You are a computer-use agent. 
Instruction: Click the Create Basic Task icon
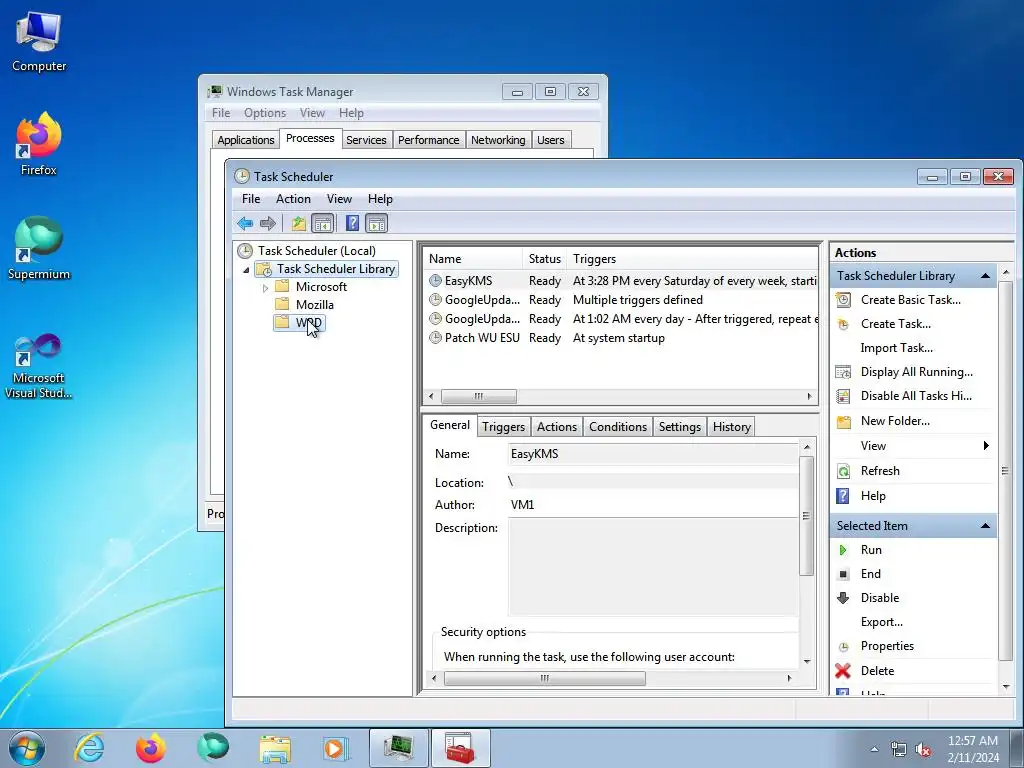pos(843,300)
